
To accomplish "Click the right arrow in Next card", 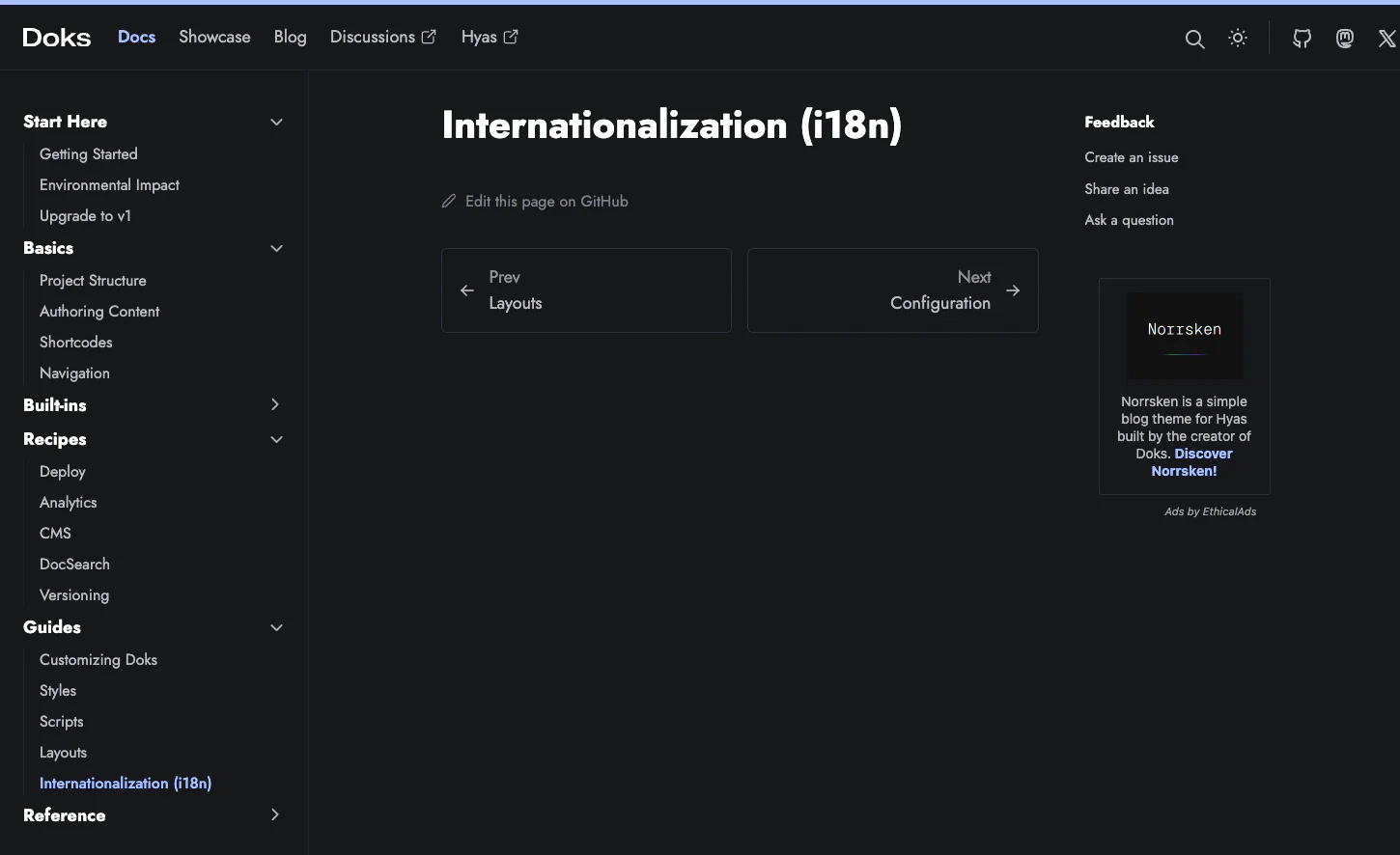I will pyautogui.click(x=1013, y=290).
